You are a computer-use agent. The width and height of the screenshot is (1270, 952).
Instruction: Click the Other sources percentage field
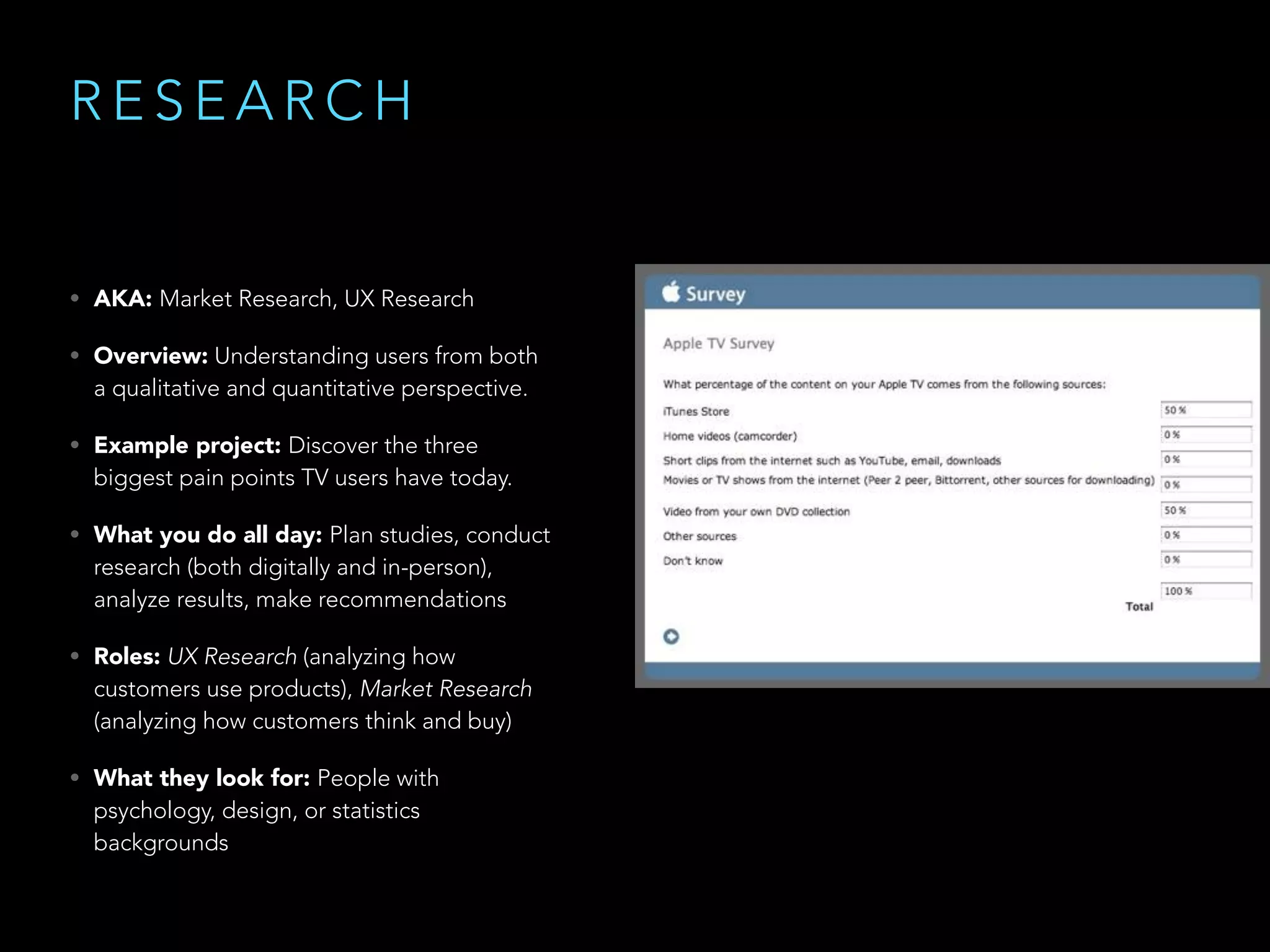click(1206, 535)
